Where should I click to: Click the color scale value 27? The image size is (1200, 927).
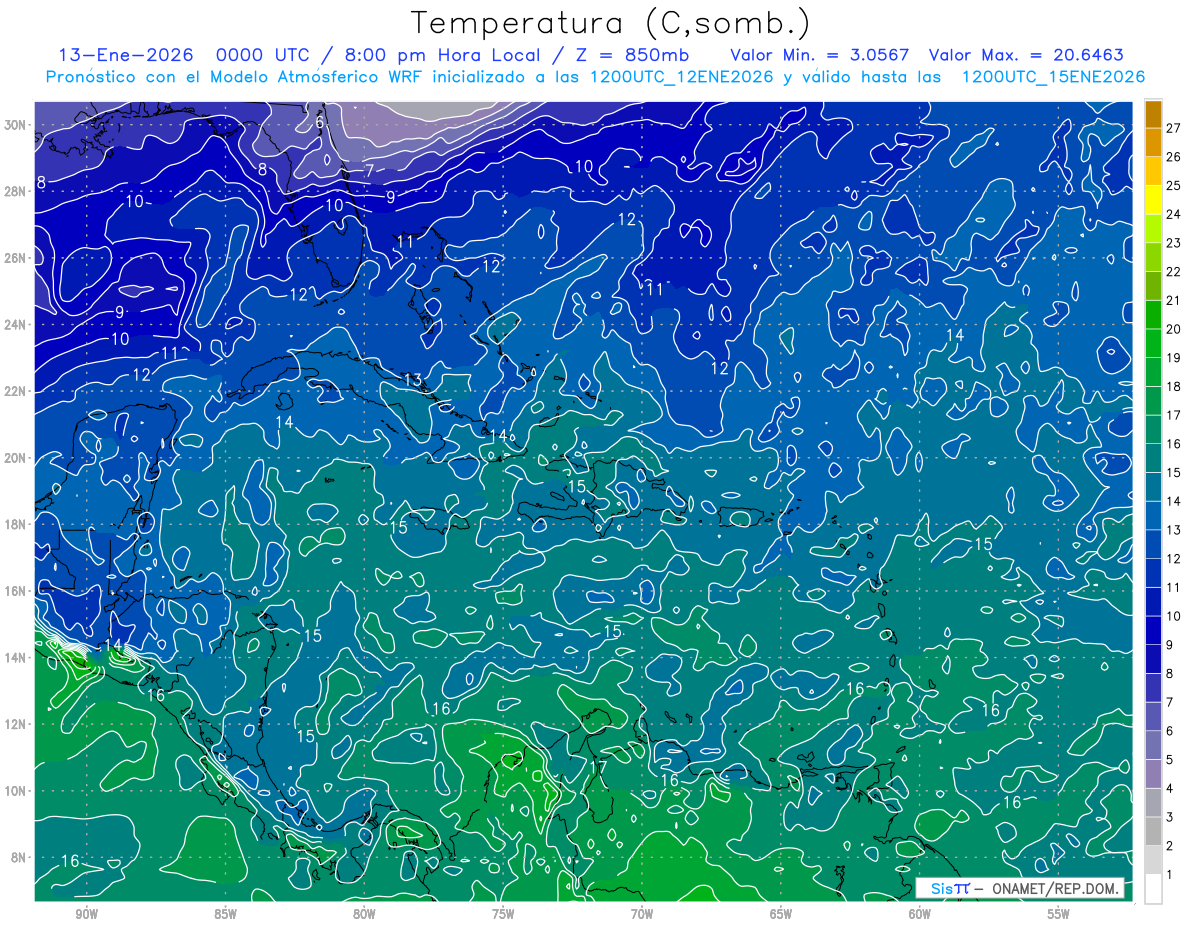tap(1175, 128)
